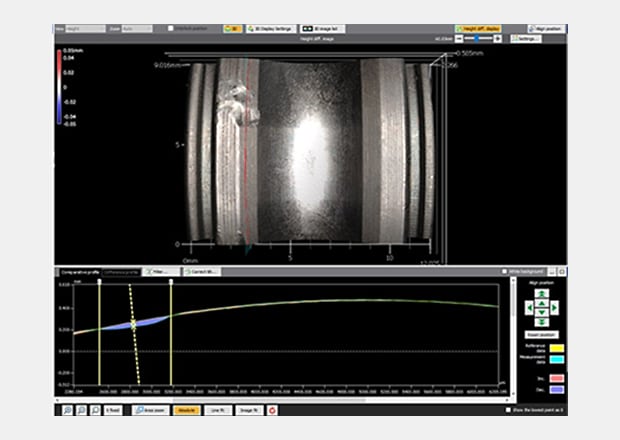Image resolution: width=620 pixels, height=440 pixels.
Task: Enable the White background checkbox
Action: pyautogui.click(x=503, y=271)
